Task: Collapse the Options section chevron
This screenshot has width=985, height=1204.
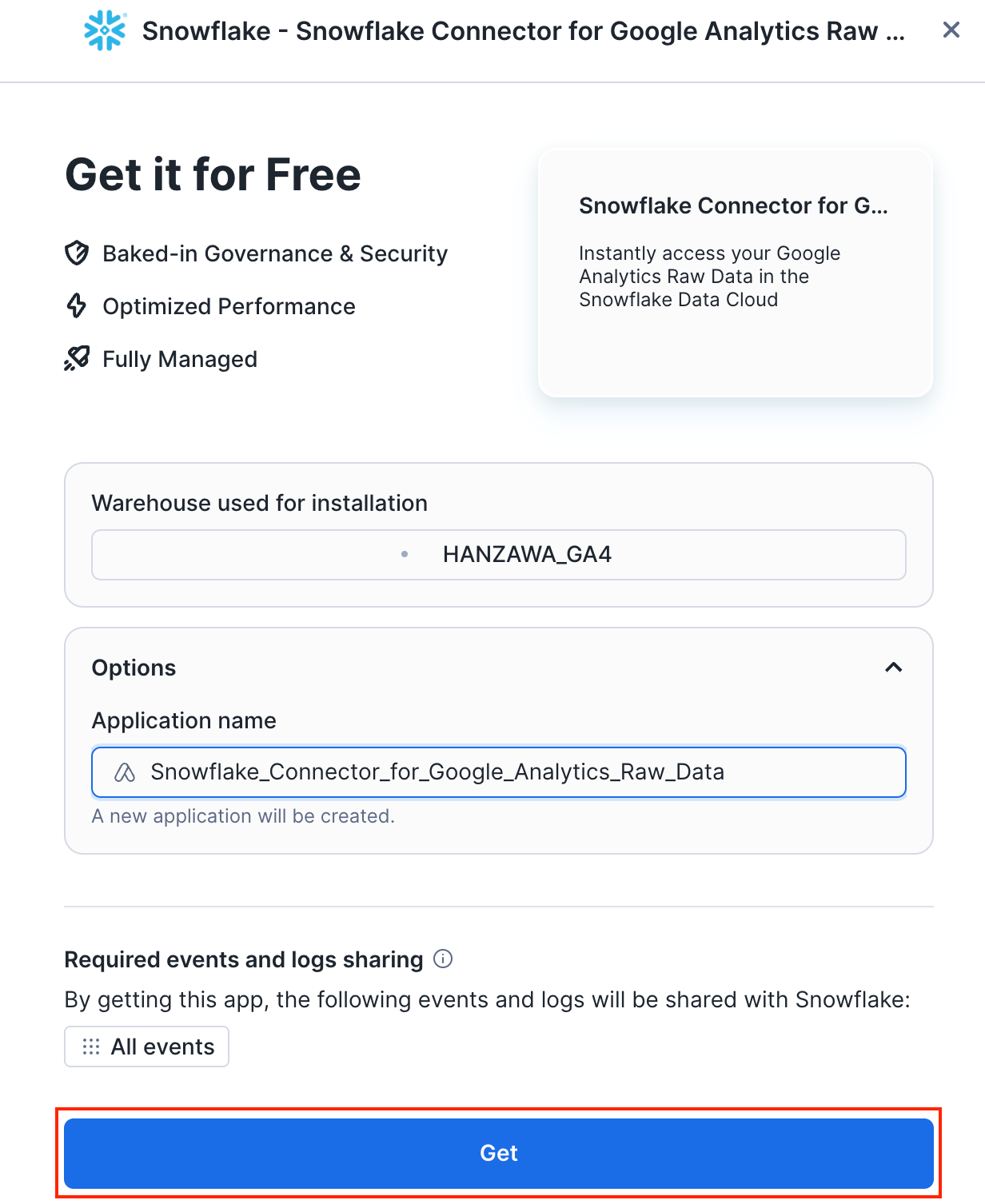Action: point(893,668)
